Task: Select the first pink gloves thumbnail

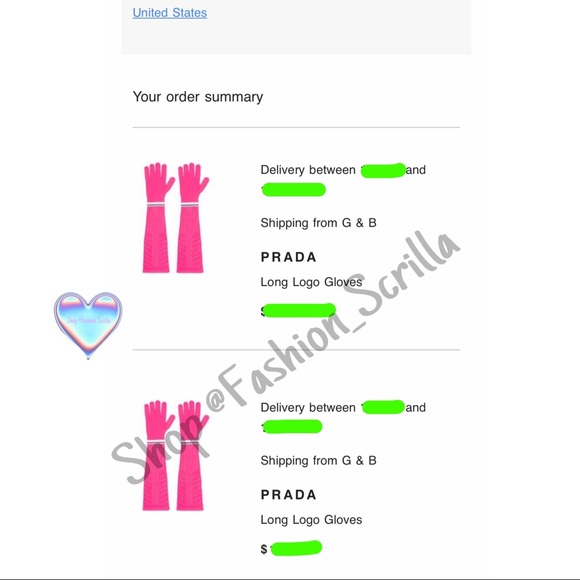Action: (x=176, y=218)
